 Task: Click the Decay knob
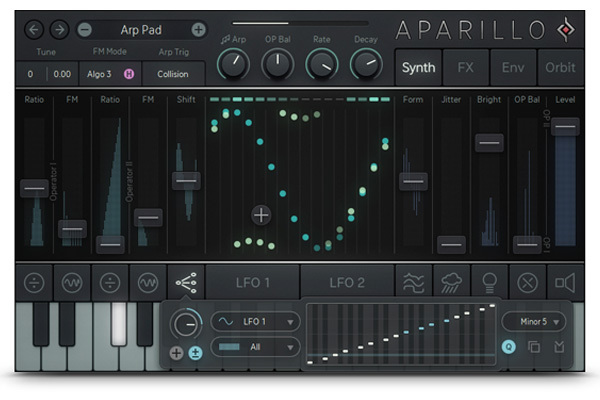pyautogui.click(x=366, y=64)
